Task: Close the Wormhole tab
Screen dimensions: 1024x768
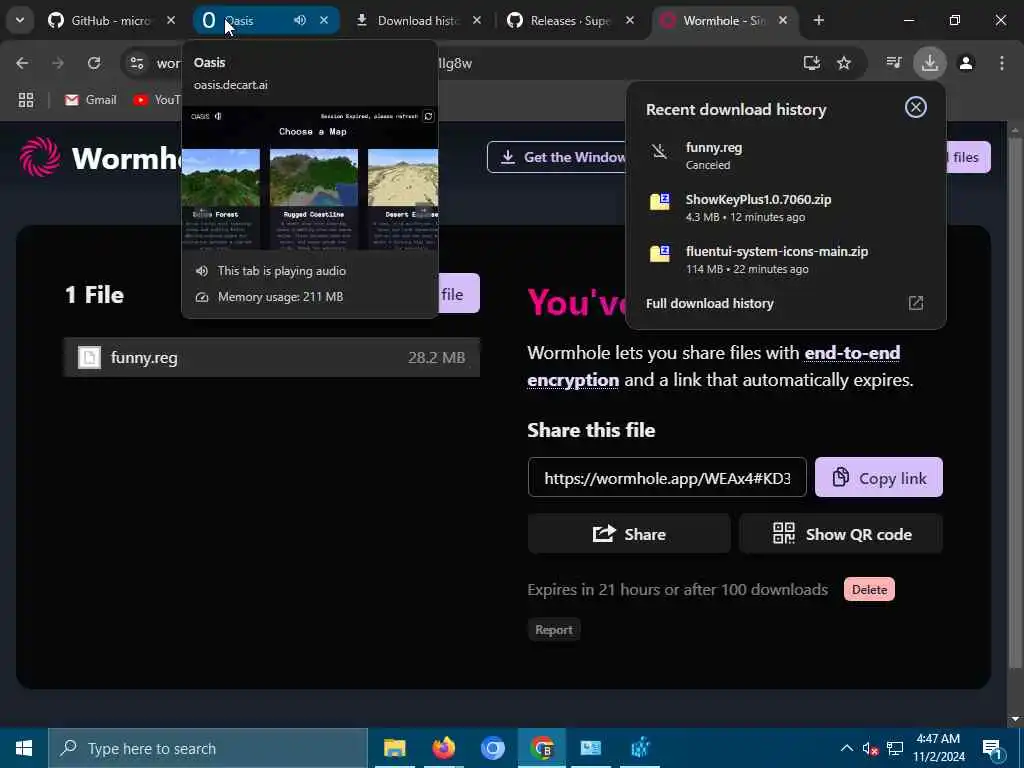Action: pyautogui.click(x=782, y=20)
